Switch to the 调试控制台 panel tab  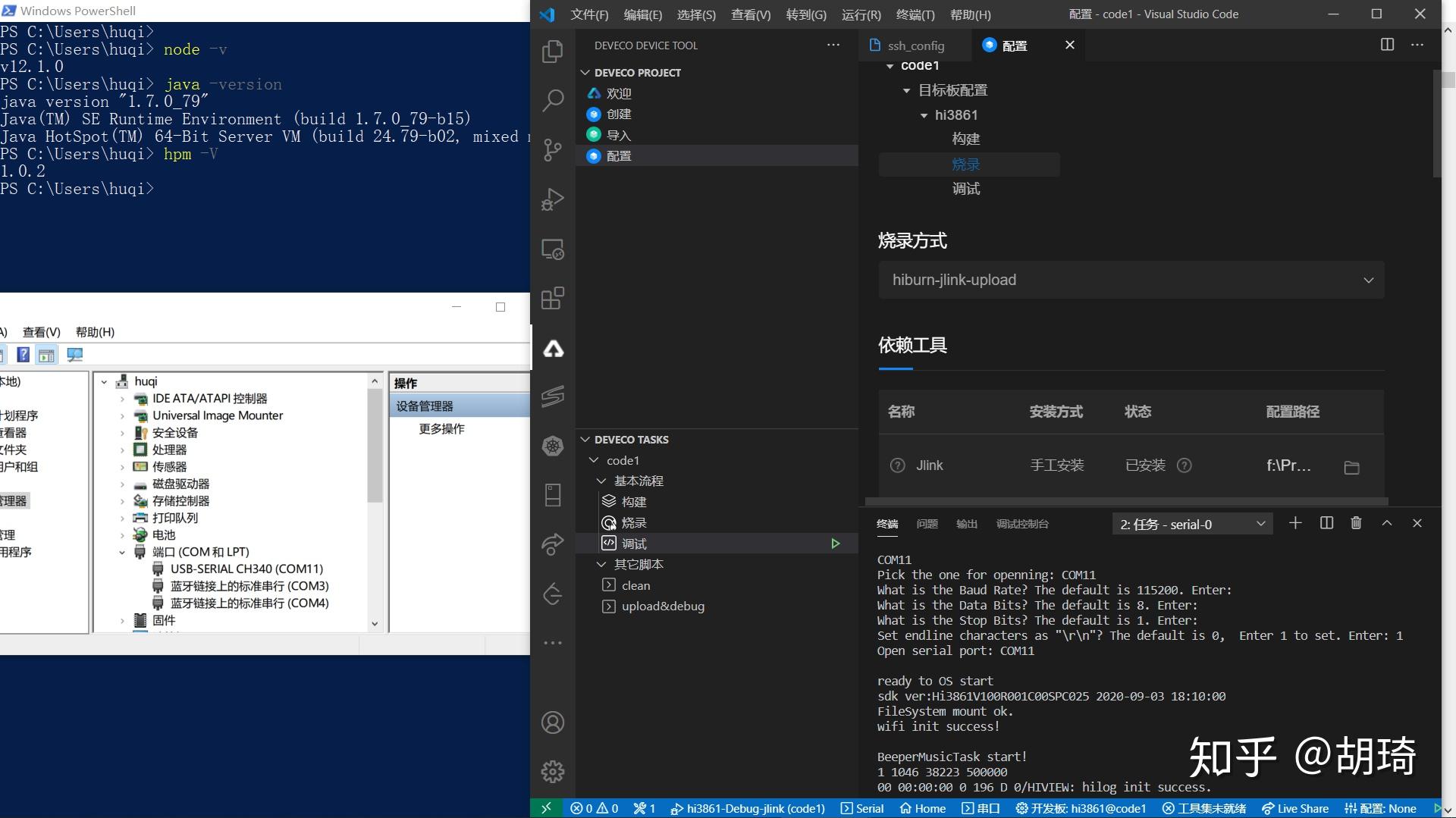click(1022, 524)
